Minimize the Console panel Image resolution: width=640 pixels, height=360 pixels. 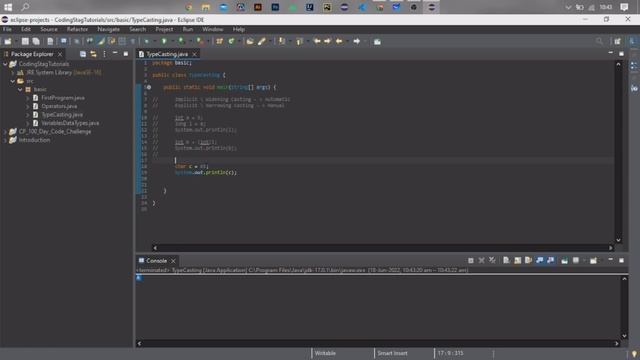(x=611, y=260)
